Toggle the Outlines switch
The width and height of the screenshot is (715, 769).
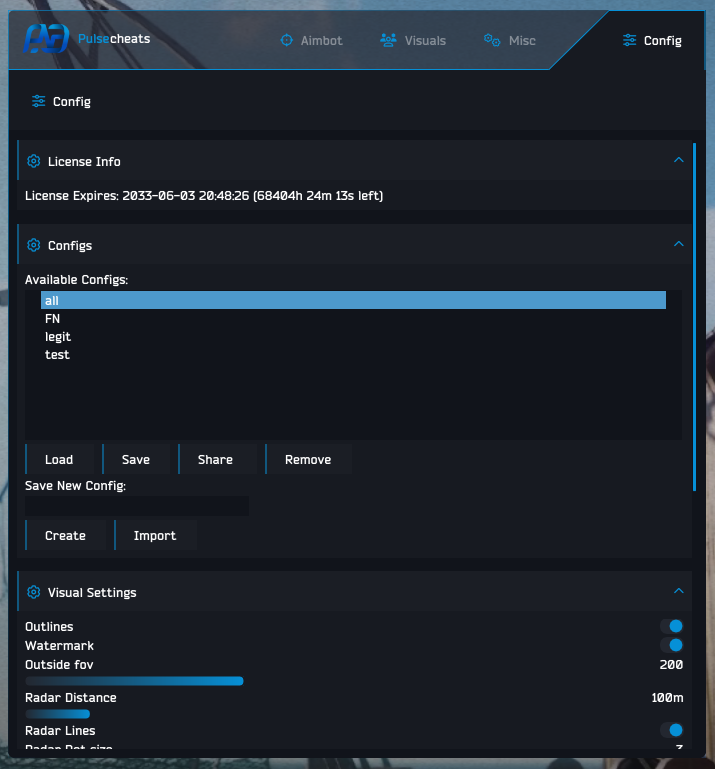point(671,626)
